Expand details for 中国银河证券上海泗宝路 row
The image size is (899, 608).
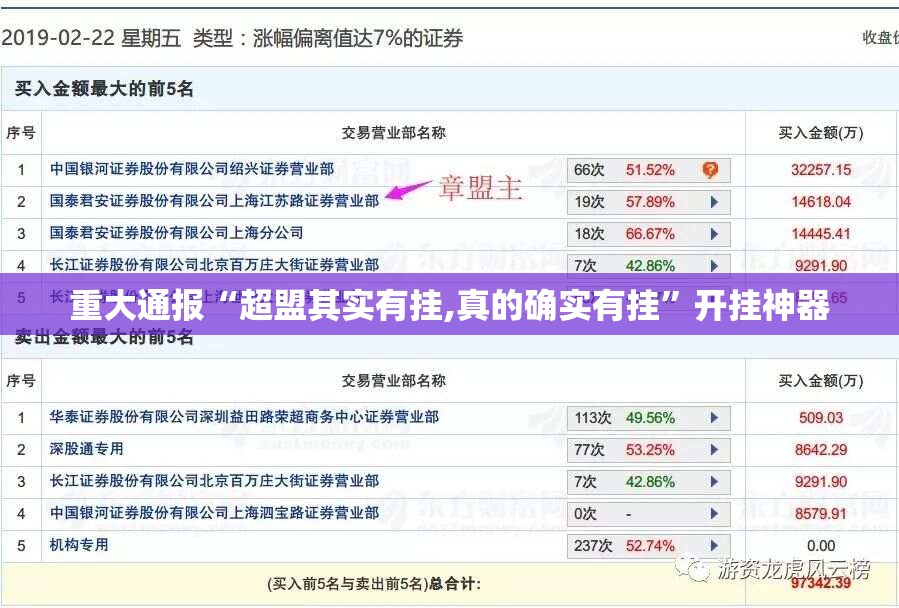713,514
